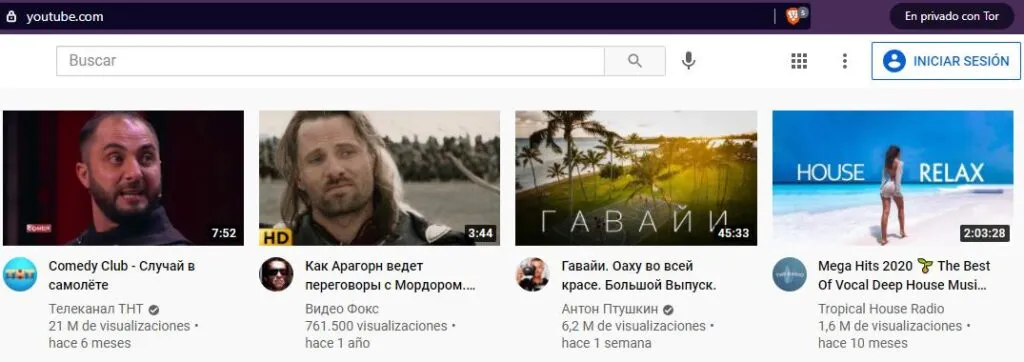
Task: Click the 3:44 duration badge
Action: tap(480, 233)
